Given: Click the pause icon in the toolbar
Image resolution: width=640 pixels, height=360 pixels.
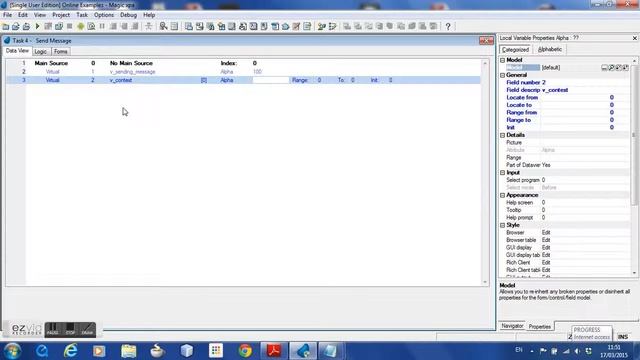Looking at the screenshot, I should (102, 26).
